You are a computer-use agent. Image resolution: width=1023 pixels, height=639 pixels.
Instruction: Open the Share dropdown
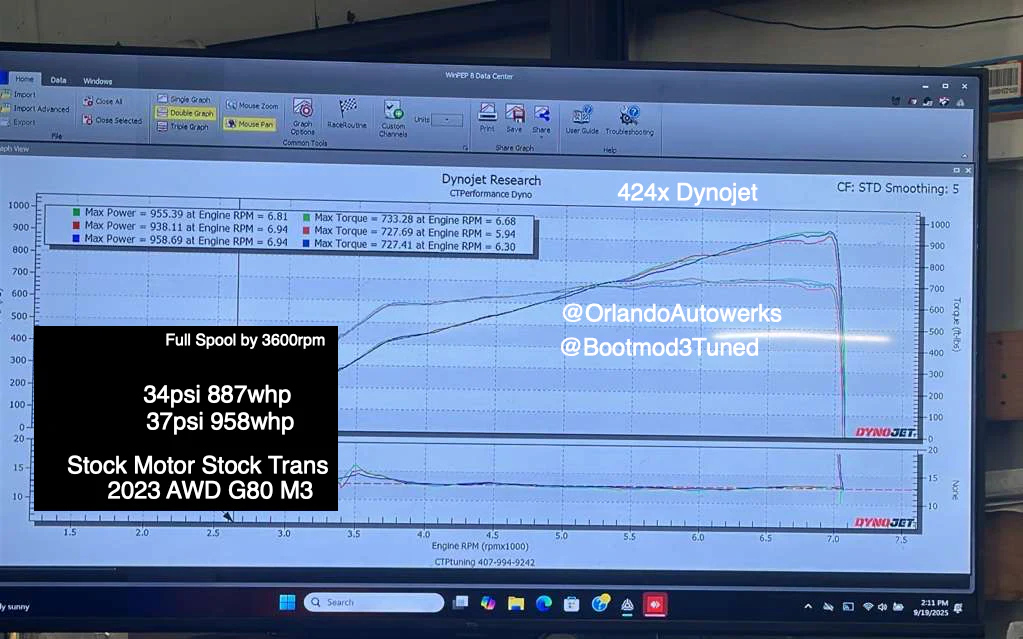542,121
